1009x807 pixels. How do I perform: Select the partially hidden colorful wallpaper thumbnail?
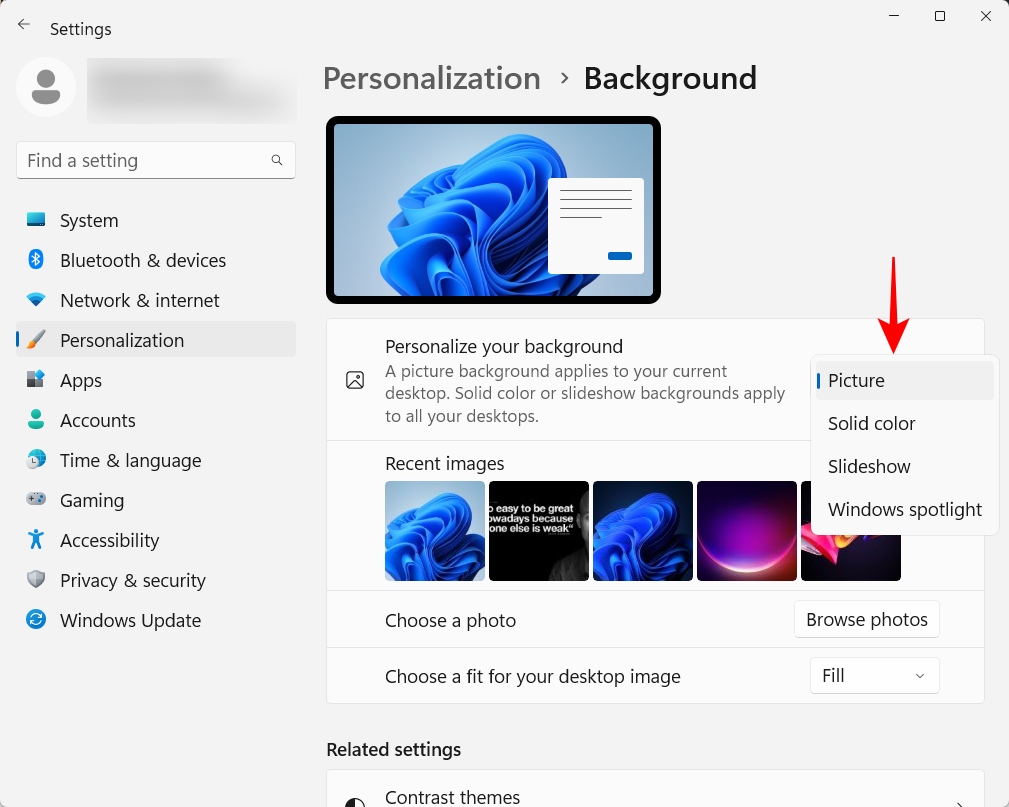(x=851, y=557)
